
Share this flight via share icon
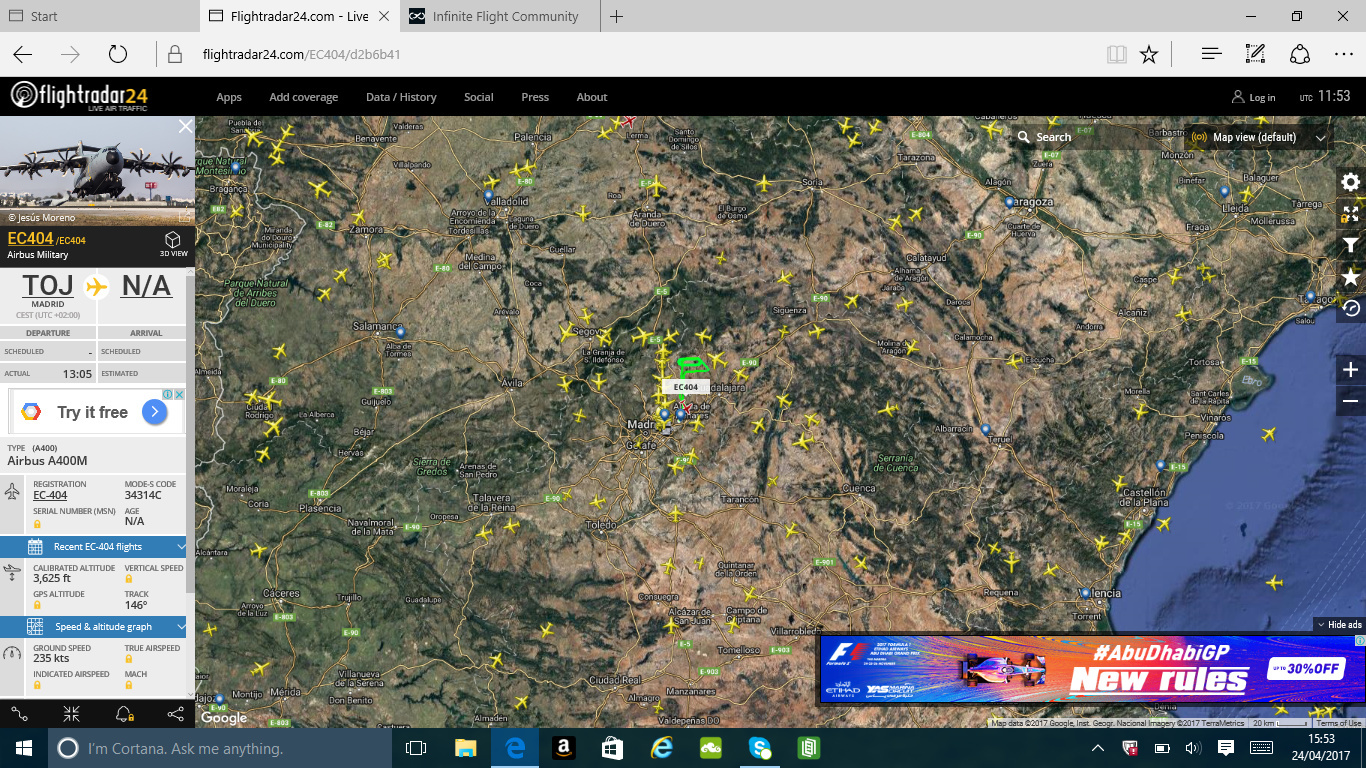176,713
